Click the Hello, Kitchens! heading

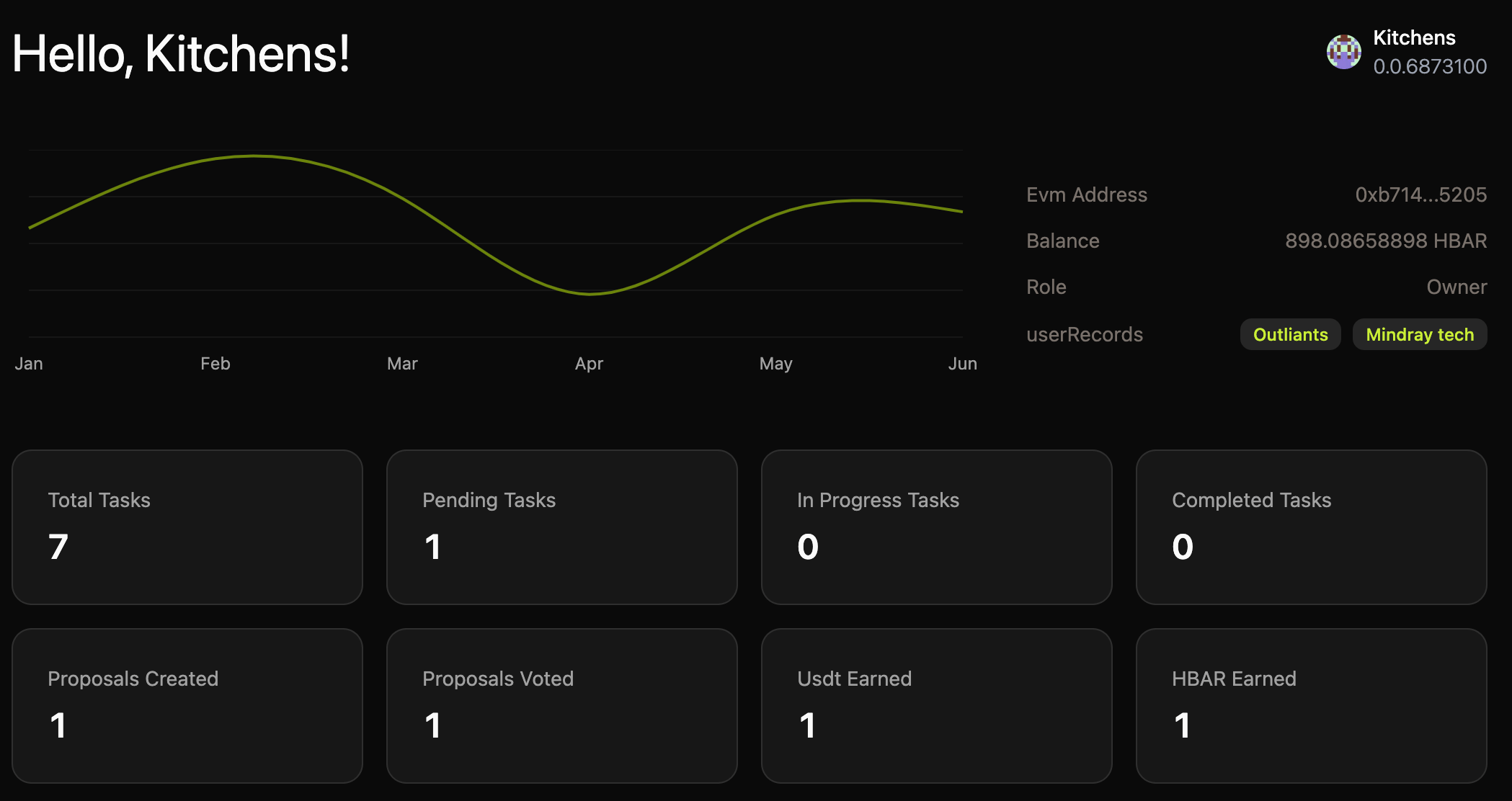point(181,54)
